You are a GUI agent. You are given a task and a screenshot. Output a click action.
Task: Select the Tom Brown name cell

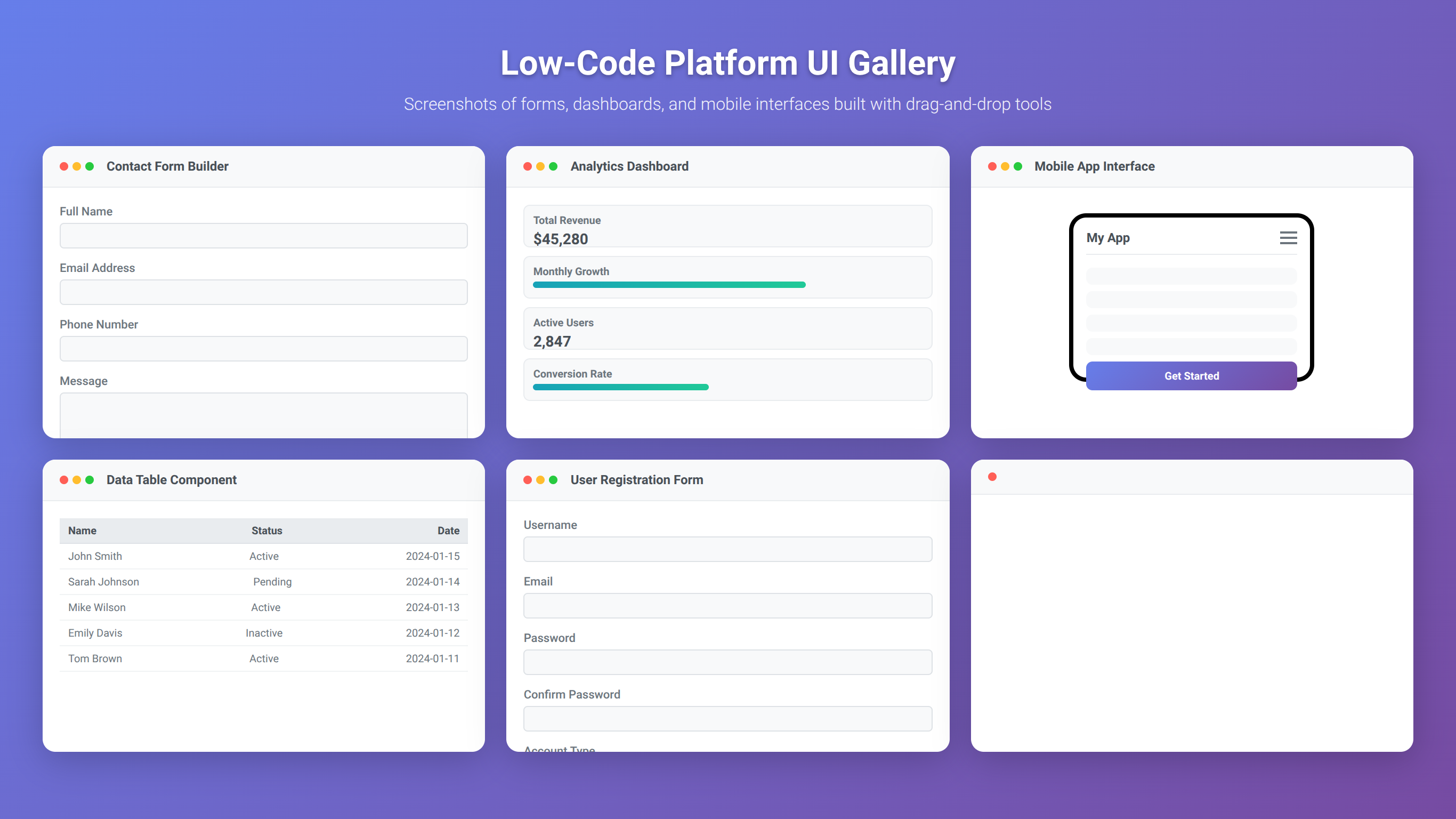(x=95, y=659)
